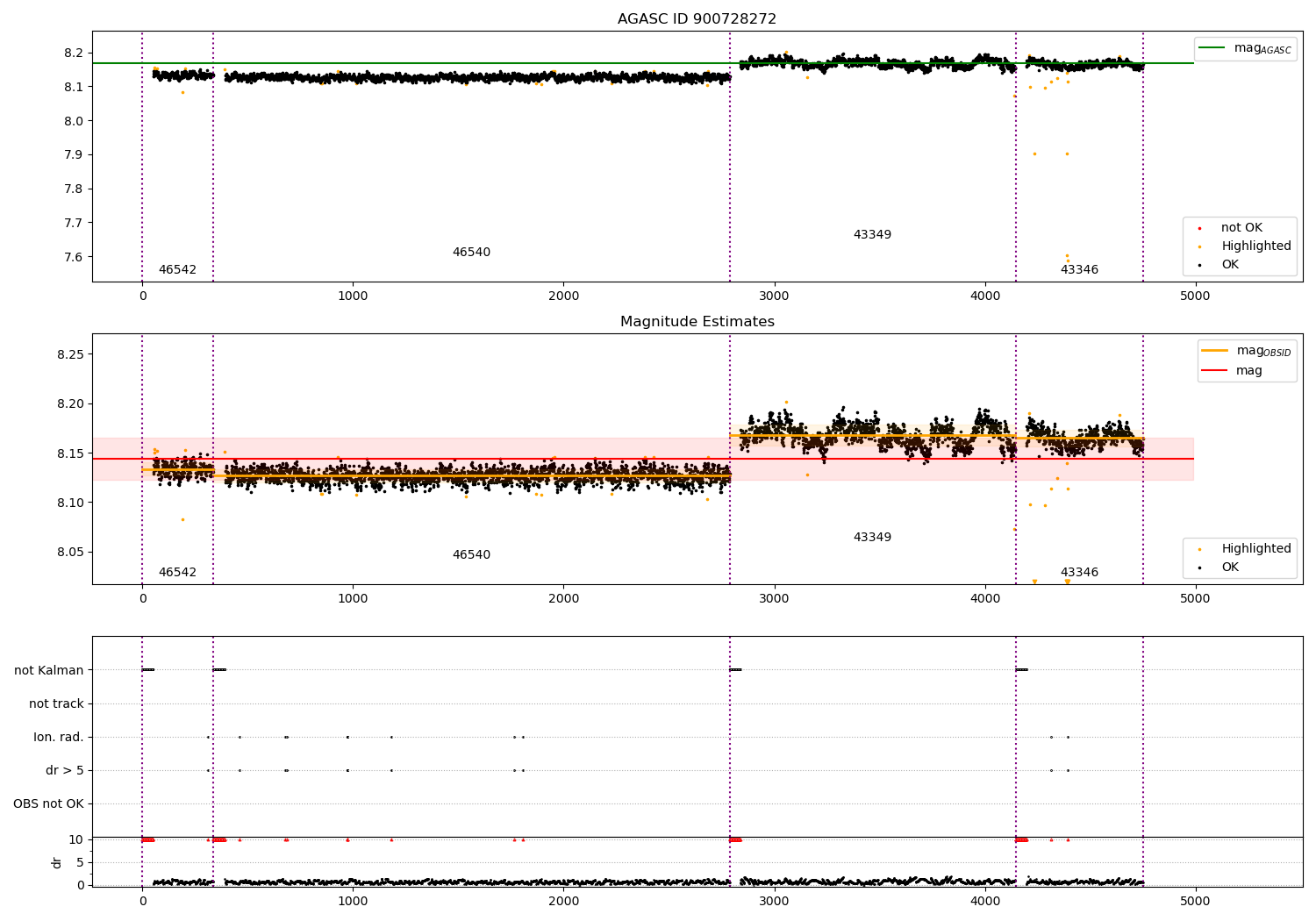Click the 'dr > 5' axis label
This screenshot has height=921, width=1316.
[64, 771]
